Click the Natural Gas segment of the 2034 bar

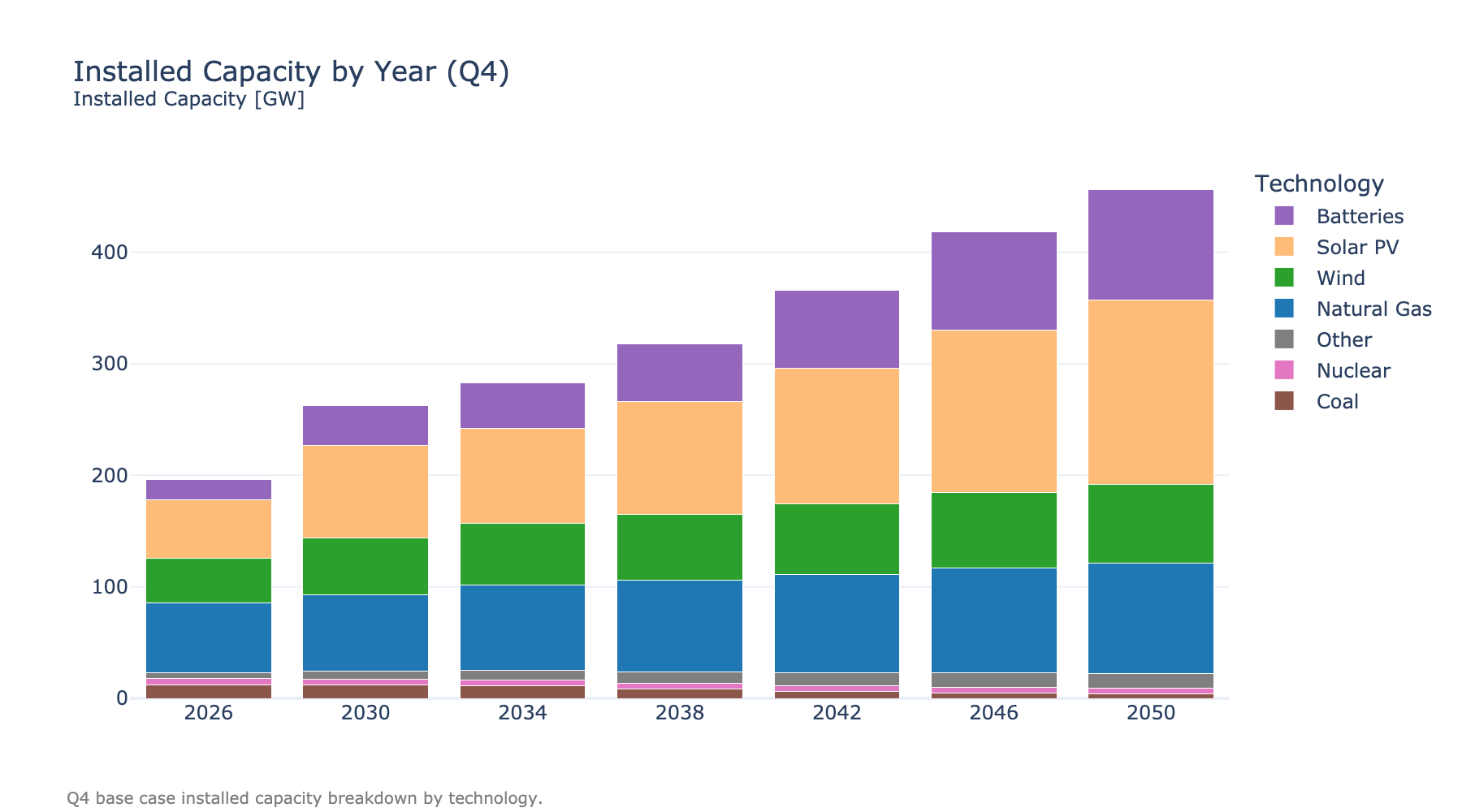pyautogui.click(x=522, y=627)
